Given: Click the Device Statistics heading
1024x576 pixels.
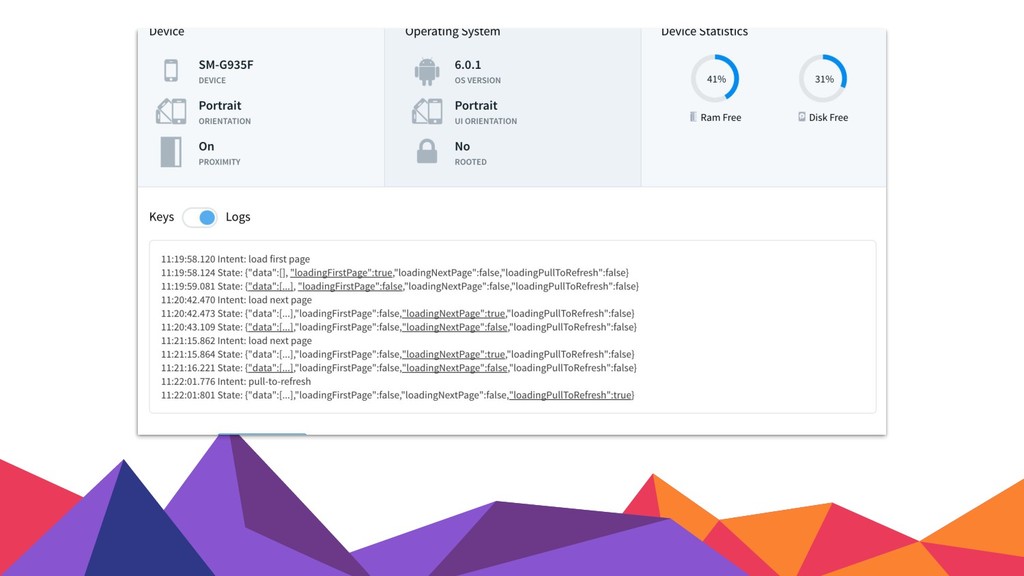Looking at the screenshot, I should point(705,31).
